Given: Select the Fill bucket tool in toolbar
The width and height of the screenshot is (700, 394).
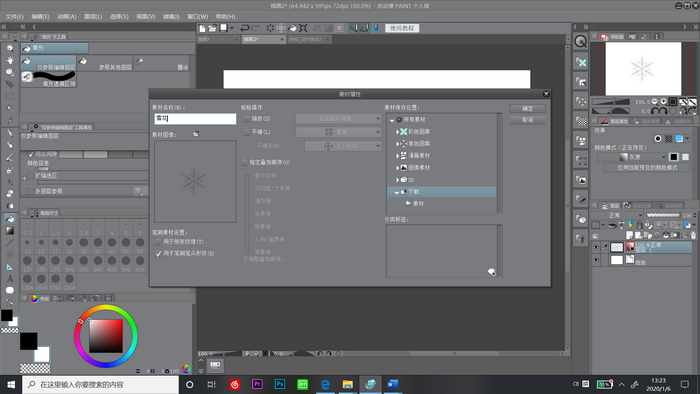Looking at the screenshot, I should (x=9, y=218).
